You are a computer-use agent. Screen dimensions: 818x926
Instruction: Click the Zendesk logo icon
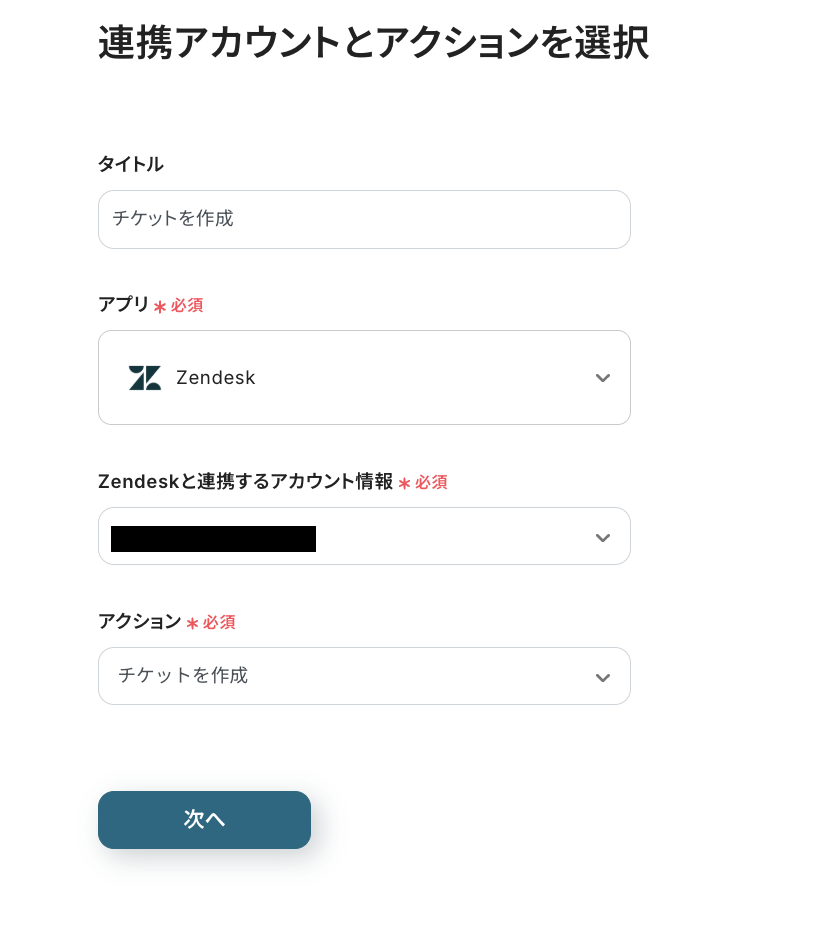pos(145,378)
